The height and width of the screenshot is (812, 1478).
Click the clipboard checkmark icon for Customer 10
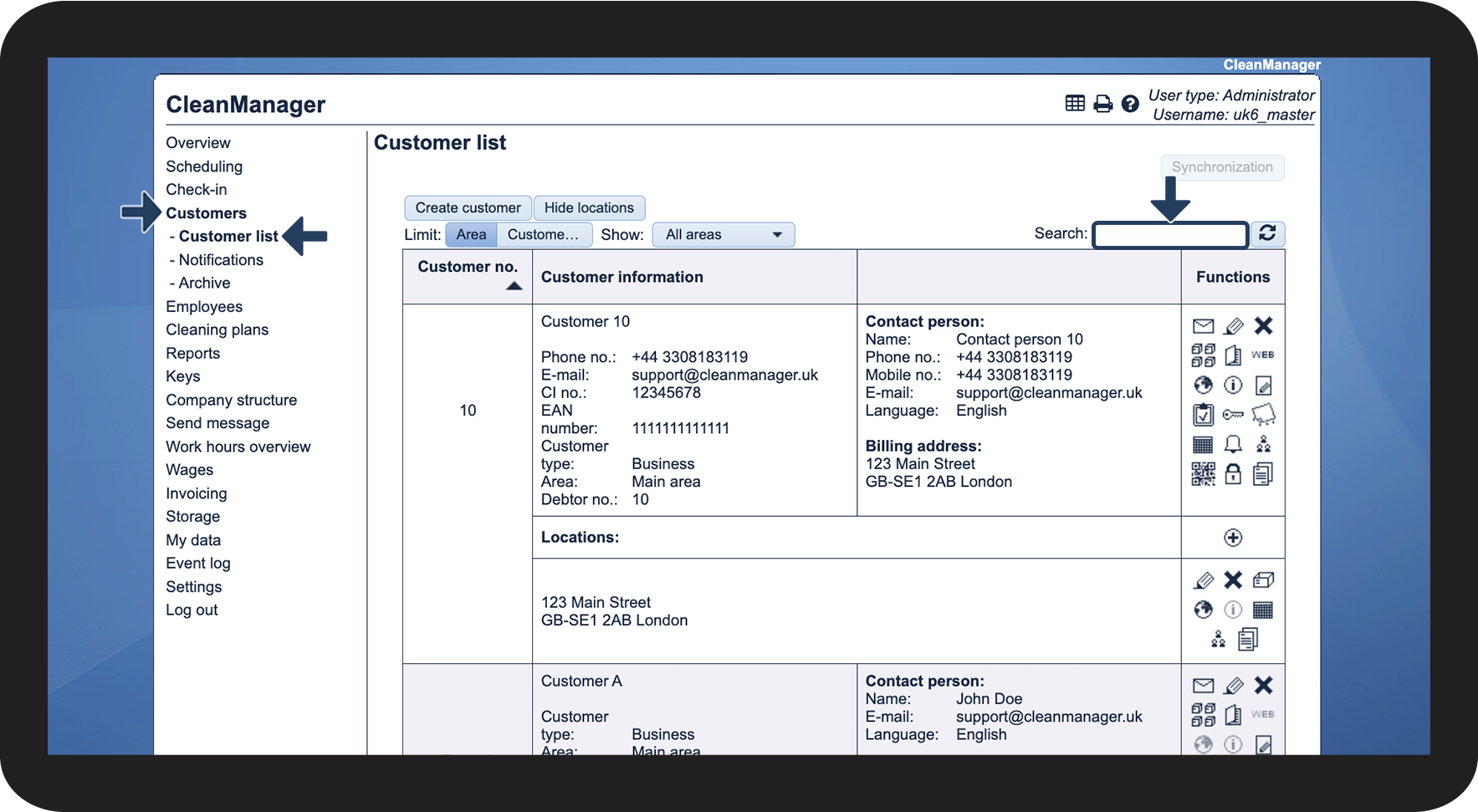coord(1203,415)
